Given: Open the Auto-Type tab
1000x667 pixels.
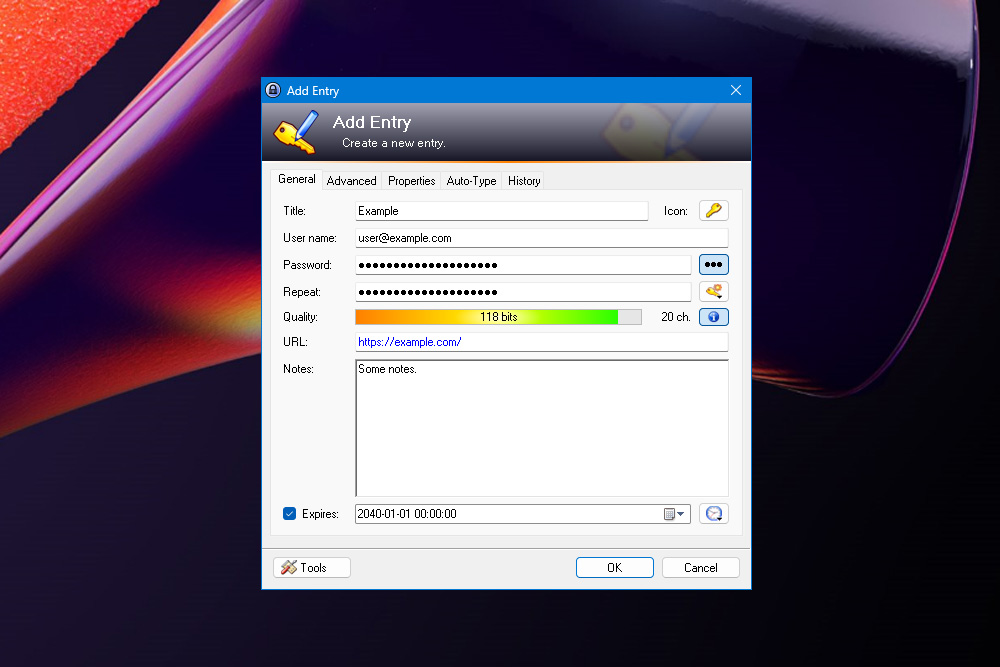Looking at the screenshot, I should tap(471, 181).
